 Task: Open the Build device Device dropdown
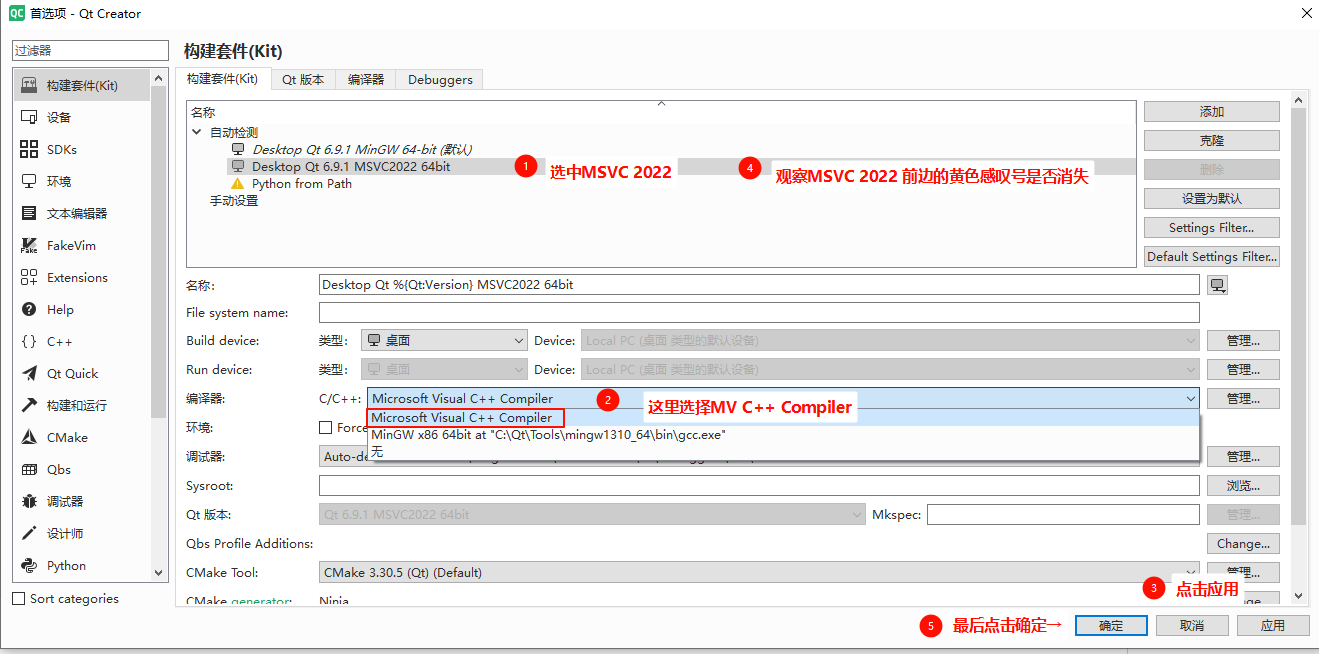pyautogui.click(x=890, y=340)
